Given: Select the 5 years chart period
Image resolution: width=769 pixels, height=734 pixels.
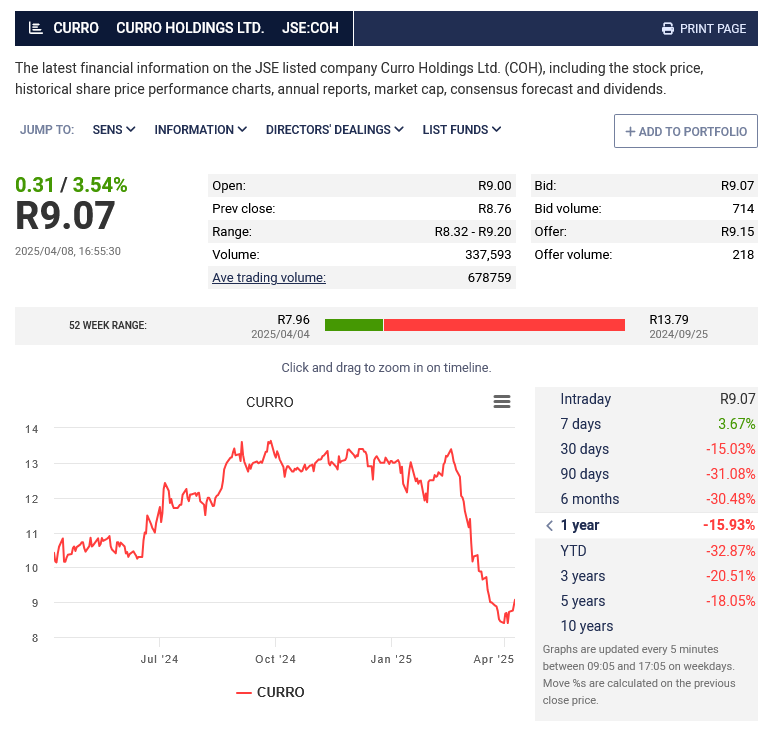Looking at the screenshot, I should click(646, 601).
